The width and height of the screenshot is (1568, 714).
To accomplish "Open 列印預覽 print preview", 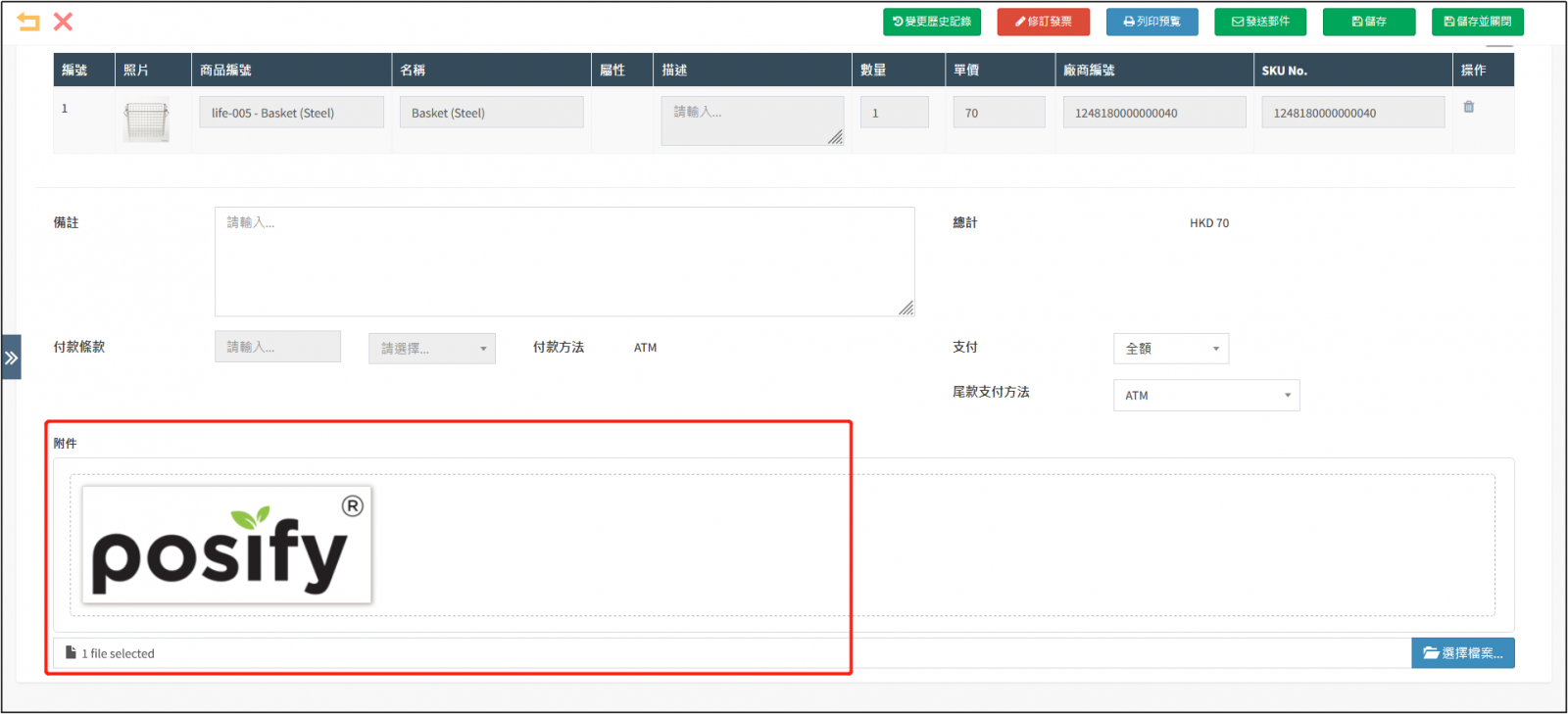I will 1152,22.
